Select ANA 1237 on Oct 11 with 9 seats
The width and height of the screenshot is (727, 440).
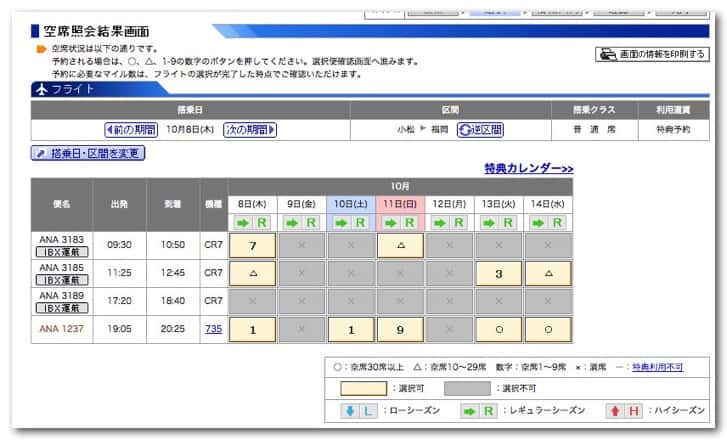(401, 330)
